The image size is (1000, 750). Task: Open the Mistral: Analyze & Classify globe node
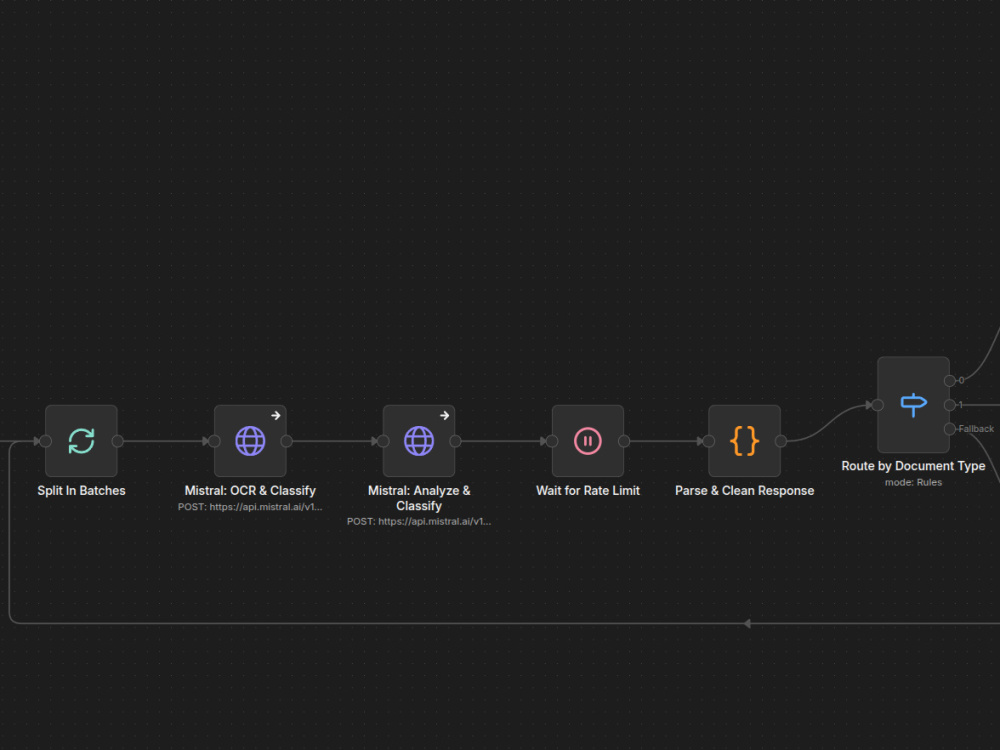419,441
